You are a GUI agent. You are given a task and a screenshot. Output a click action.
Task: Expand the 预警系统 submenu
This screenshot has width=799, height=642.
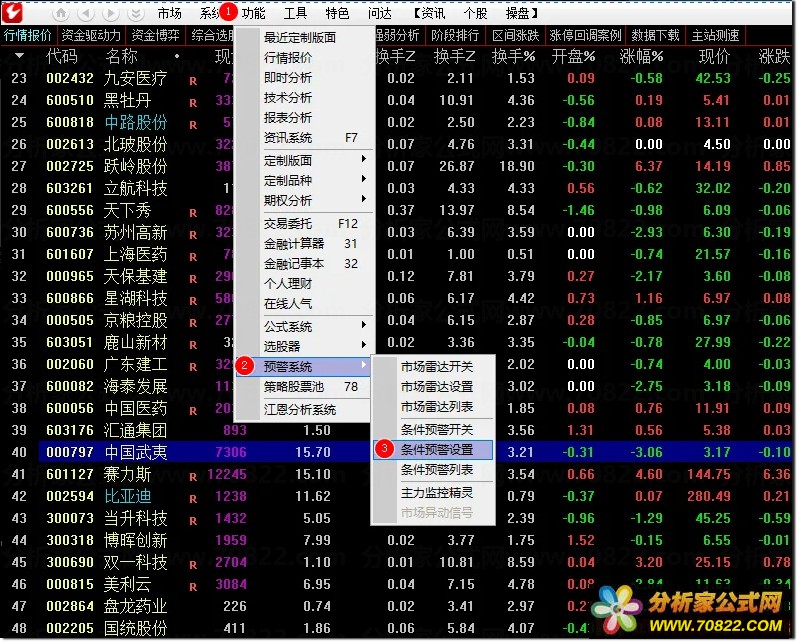[x=304, y=366]
